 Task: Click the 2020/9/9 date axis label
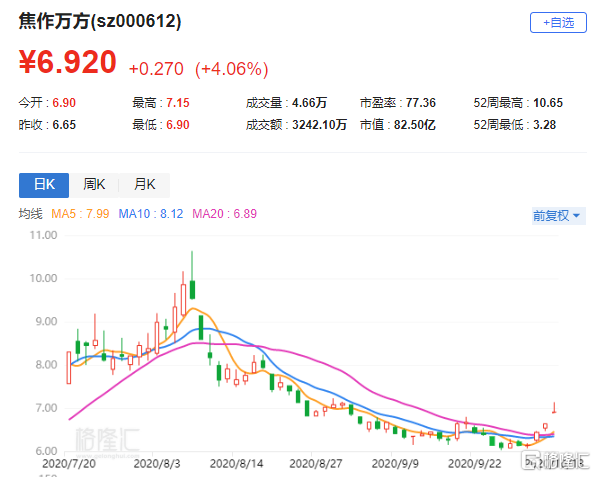click(x=395, y=464)
